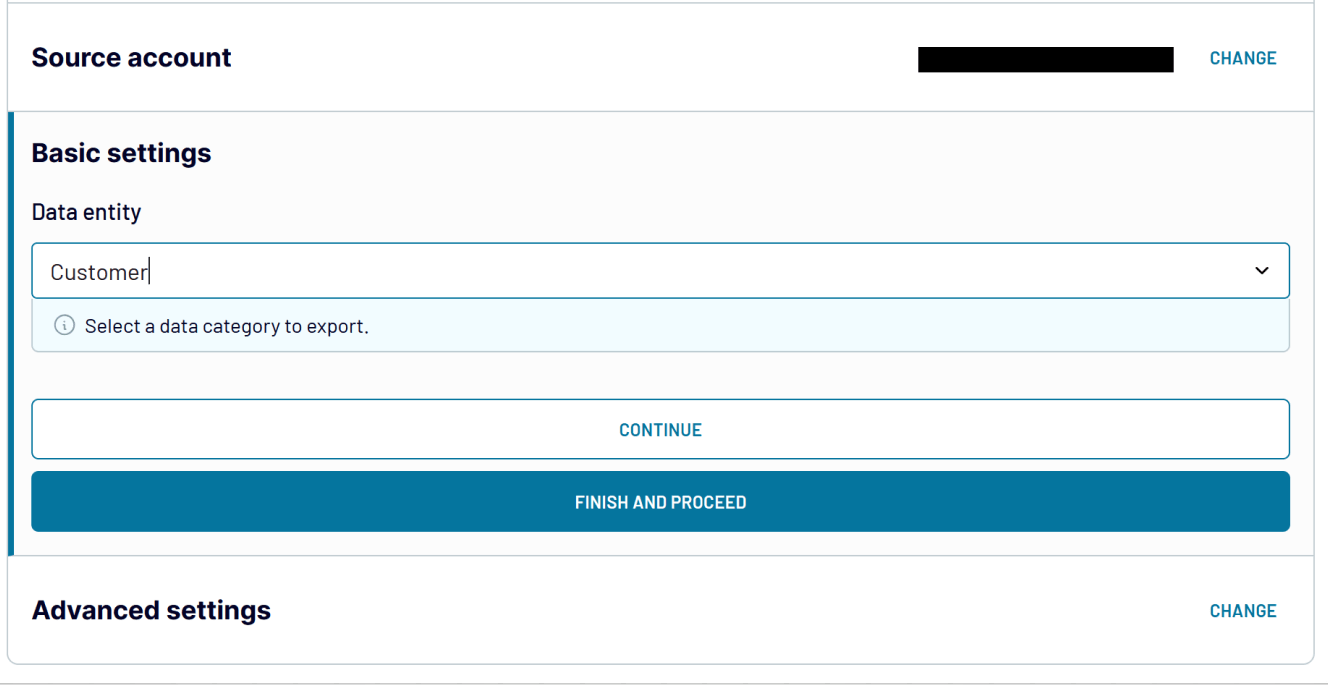This screenshot has height=685, width=1328.
Task: Click the word Customer in the combo box
Action: pos(99,272)
